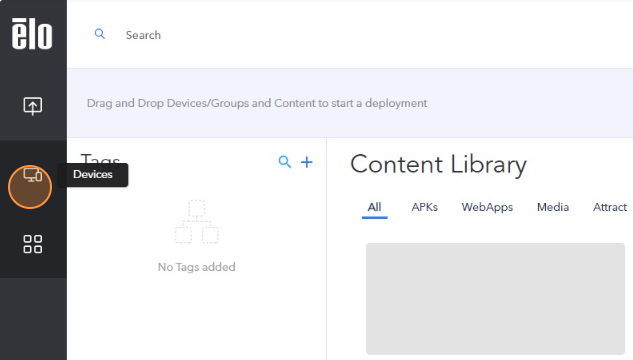Open the deployment upload sidebar icon
The height and width of the screenshot is (360, 633).
pyautogui.click(x=33, y=106)
